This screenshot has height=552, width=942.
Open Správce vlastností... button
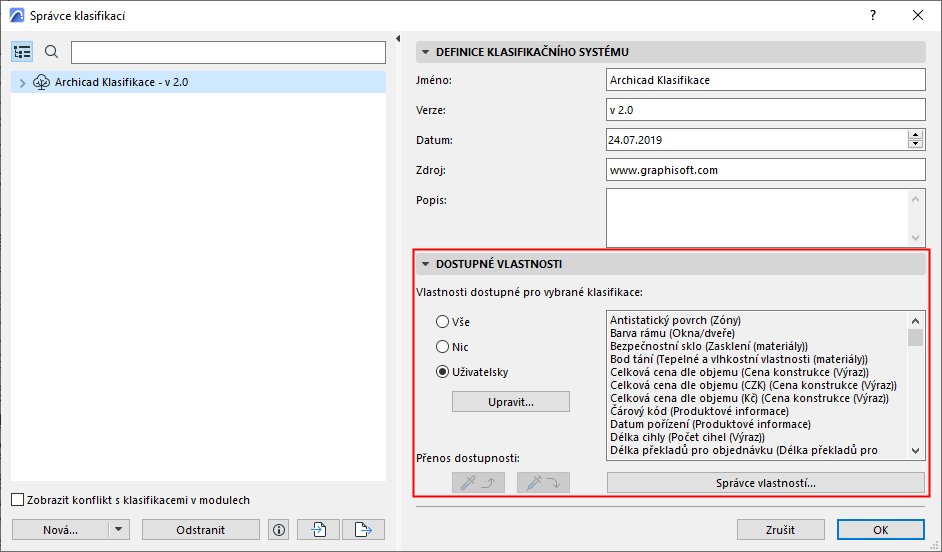pos(765,483)
